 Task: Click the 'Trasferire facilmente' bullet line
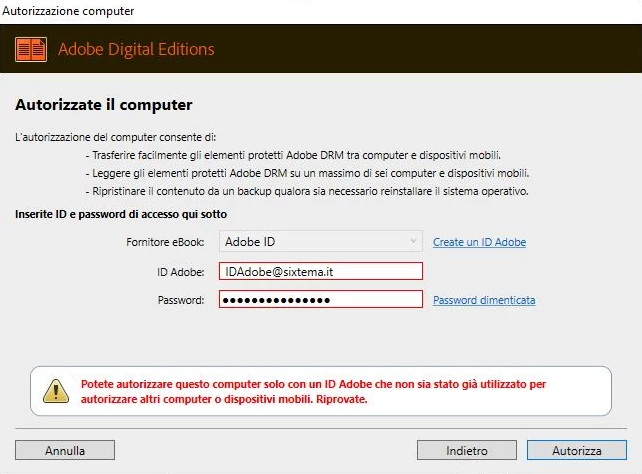(293, 155)
